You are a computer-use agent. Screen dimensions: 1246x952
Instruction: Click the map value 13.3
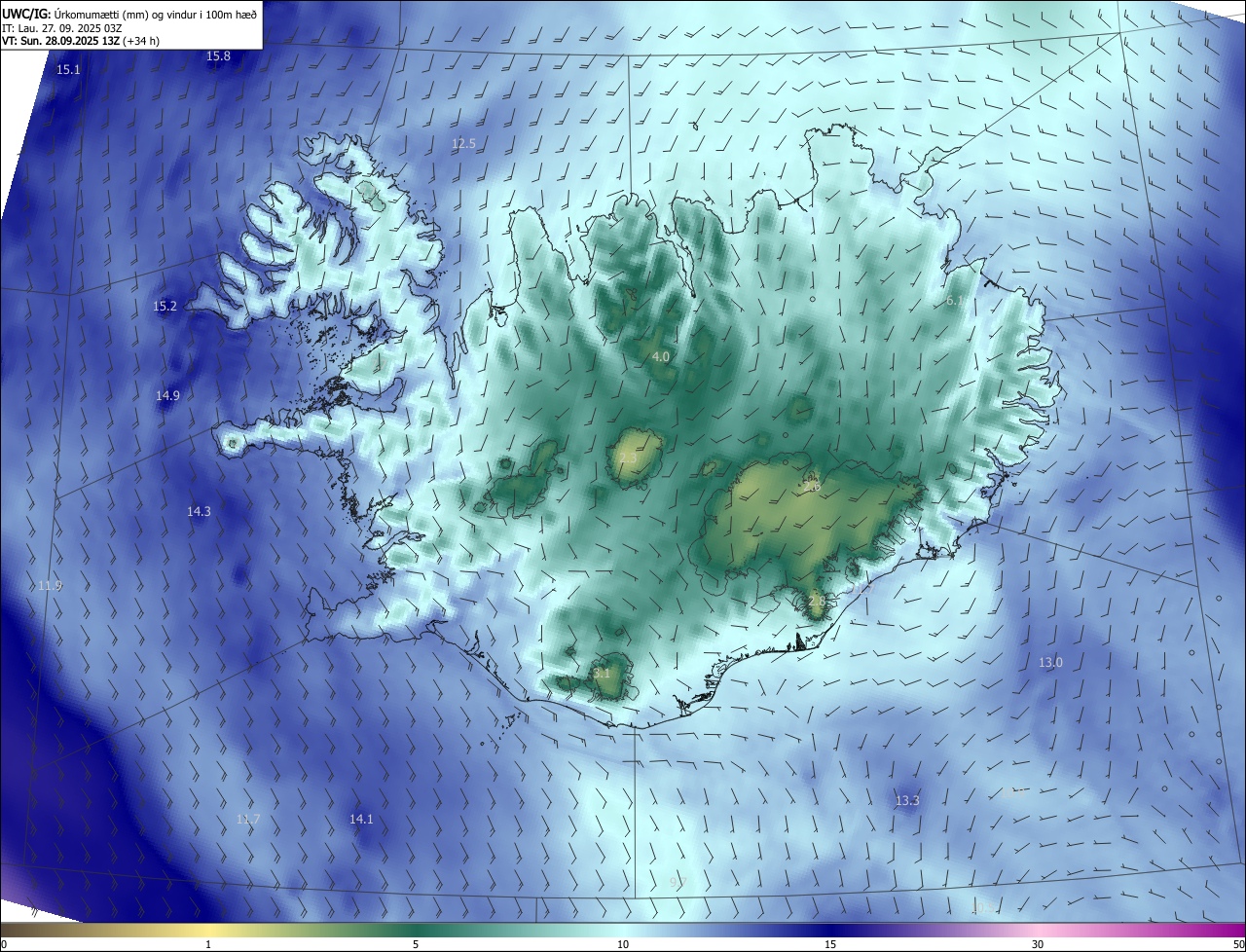906,801
